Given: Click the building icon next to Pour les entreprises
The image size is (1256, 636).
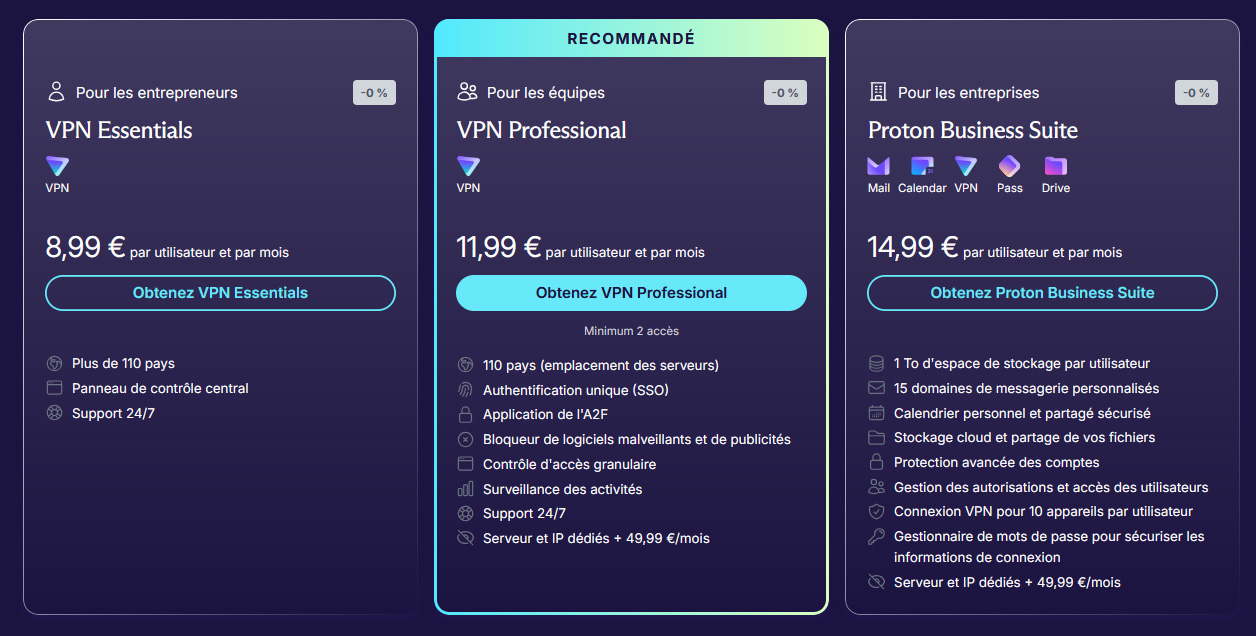Looking at the screenshot, I should tap(878, 92).
